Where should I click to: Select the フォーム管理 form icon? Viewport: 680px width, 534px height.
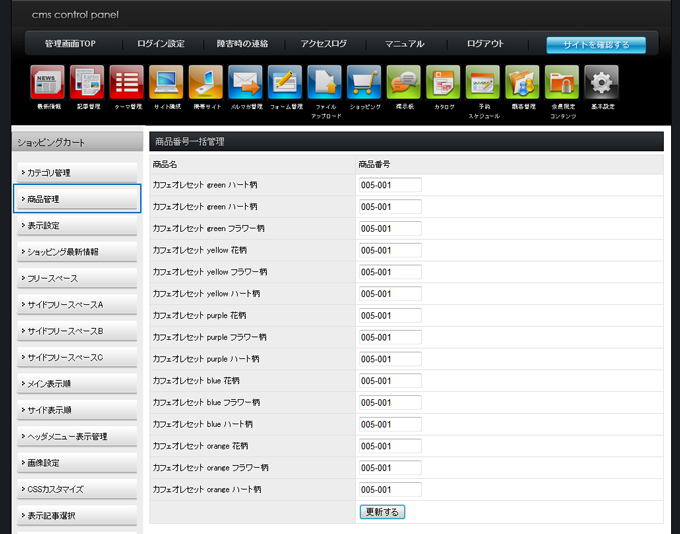(x=285, y=83)
